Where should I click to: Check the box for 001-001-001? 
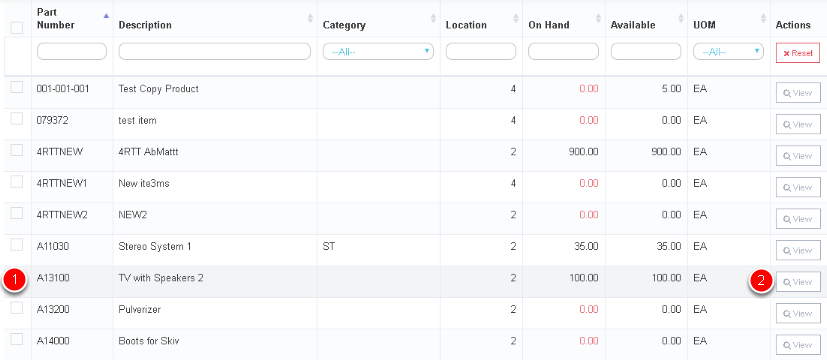pos(17,88)
